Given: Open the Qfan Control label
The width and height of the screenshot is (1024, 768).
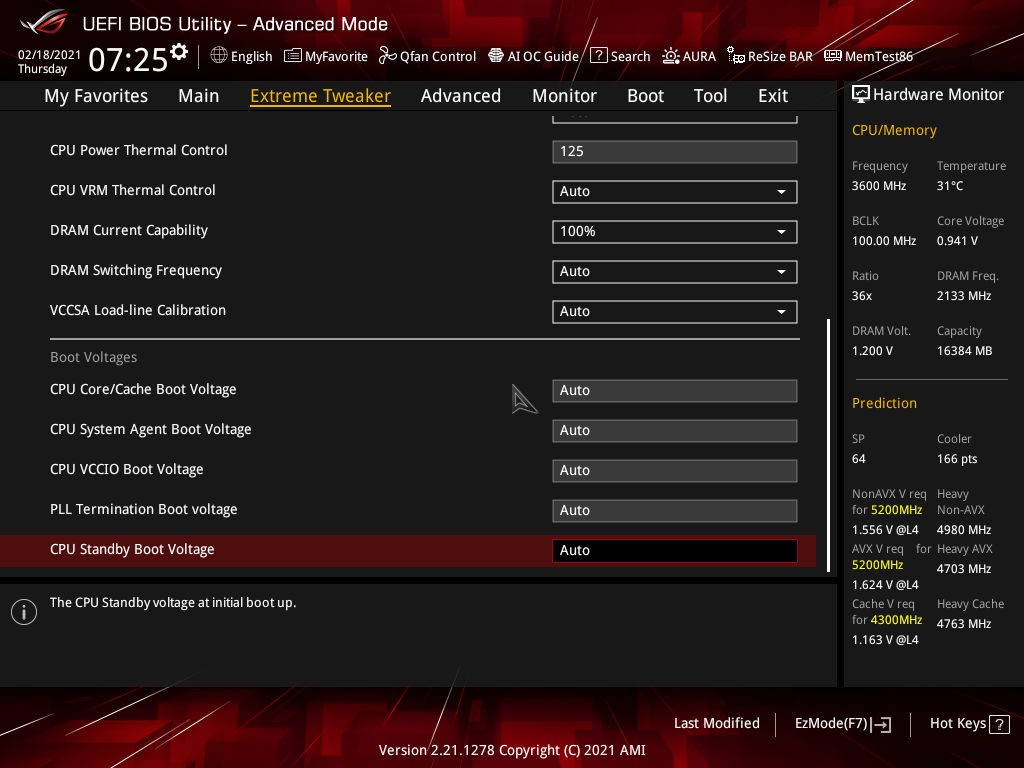Looking at the screenshot, I should 438,56.
